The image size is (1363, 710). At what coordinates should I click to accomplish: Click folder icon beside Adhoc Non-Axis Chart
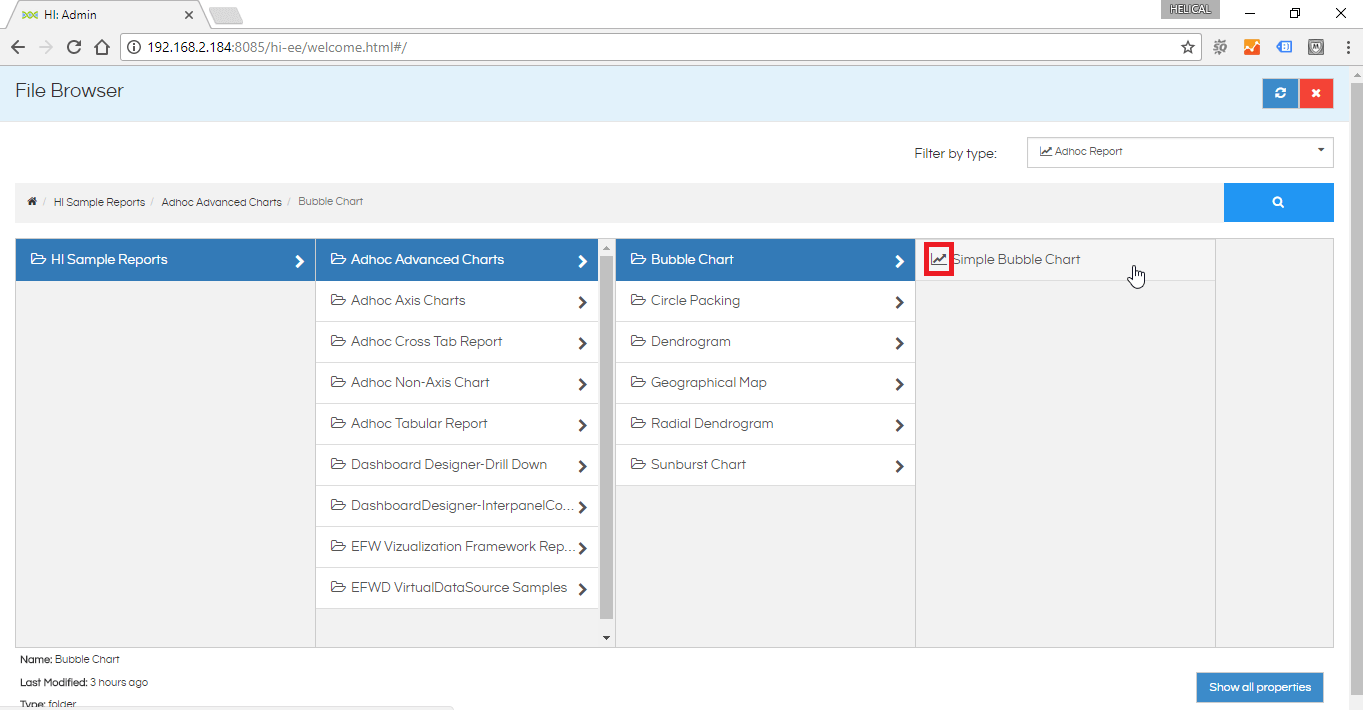(x=338, y=382)
